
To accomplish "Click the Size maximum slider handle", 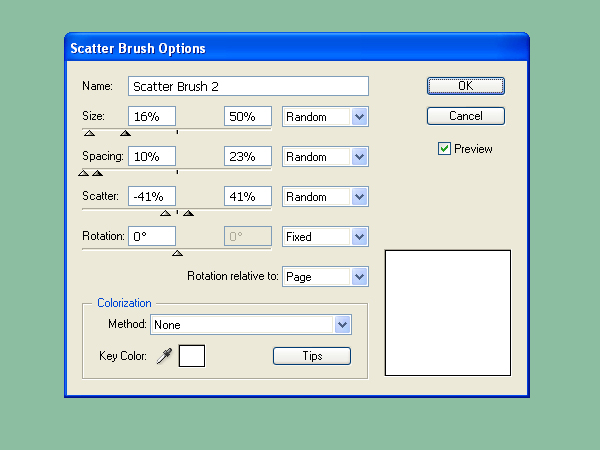I will pos(125,133).
